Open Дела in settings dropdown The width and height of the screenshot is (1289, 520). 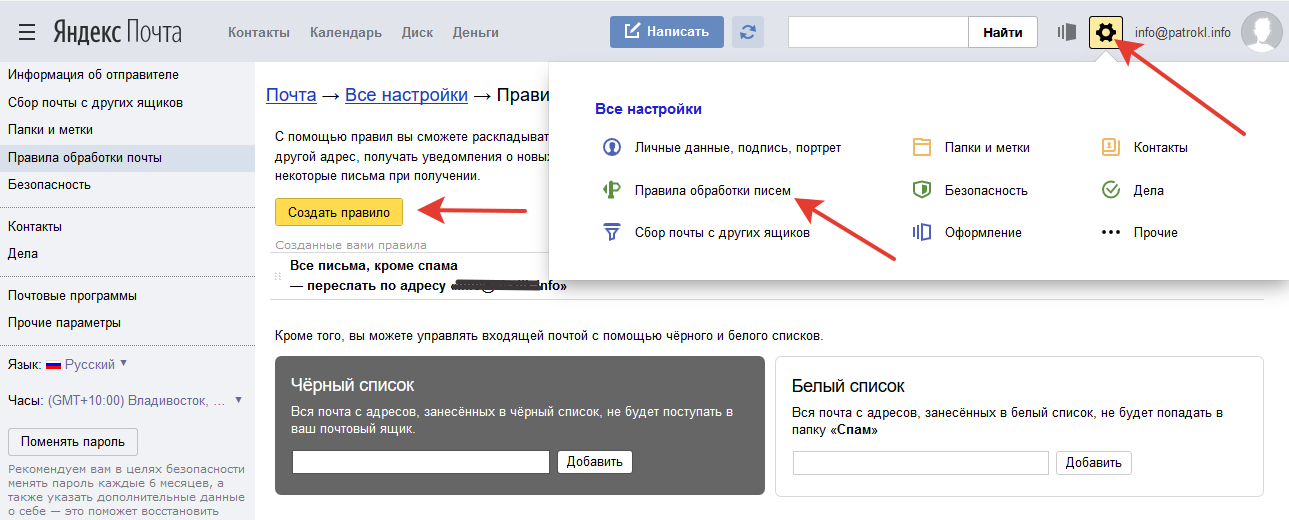click(x=1149, y=190)
